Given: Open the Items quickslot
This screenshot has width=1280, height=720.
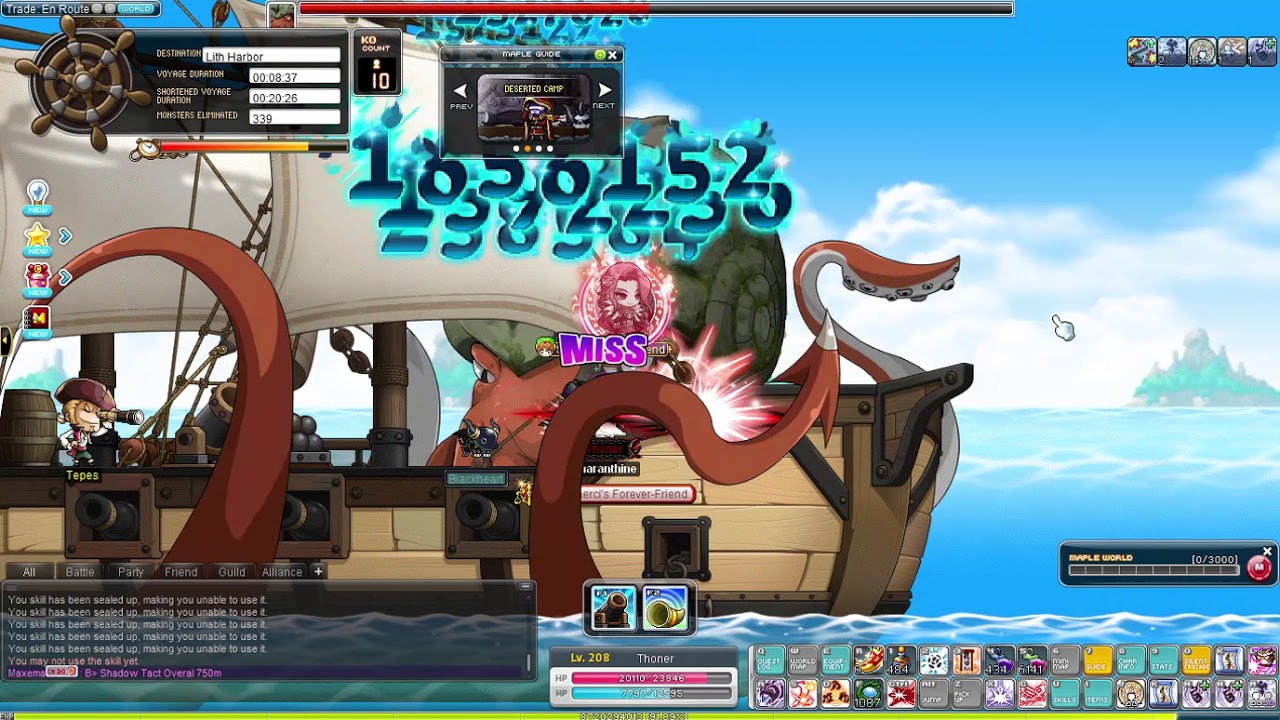Looking at the screenshot, I should click(1098, 693).
